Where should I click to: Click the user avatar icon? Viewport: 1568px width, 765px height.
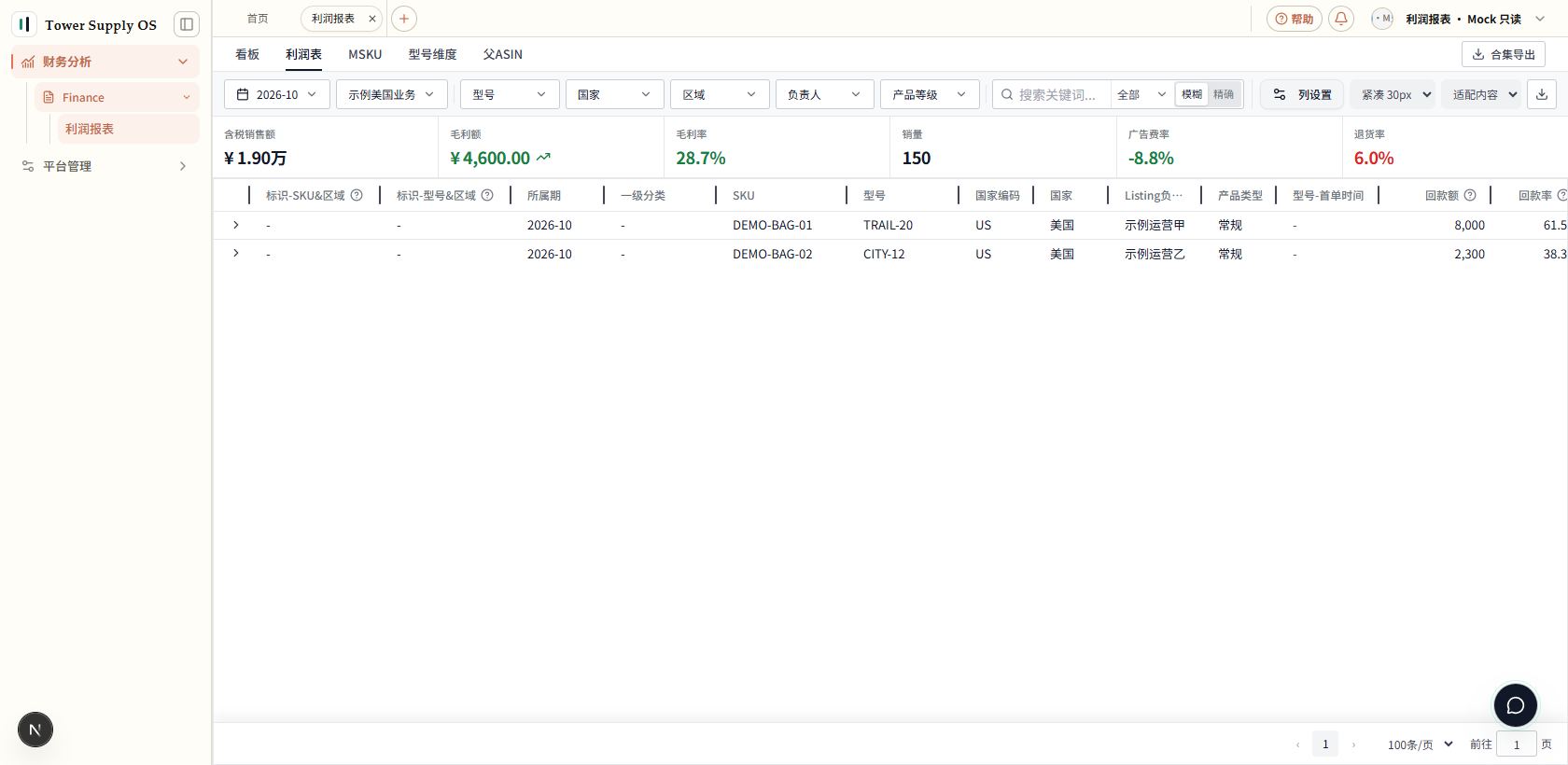pos(1382,19)
